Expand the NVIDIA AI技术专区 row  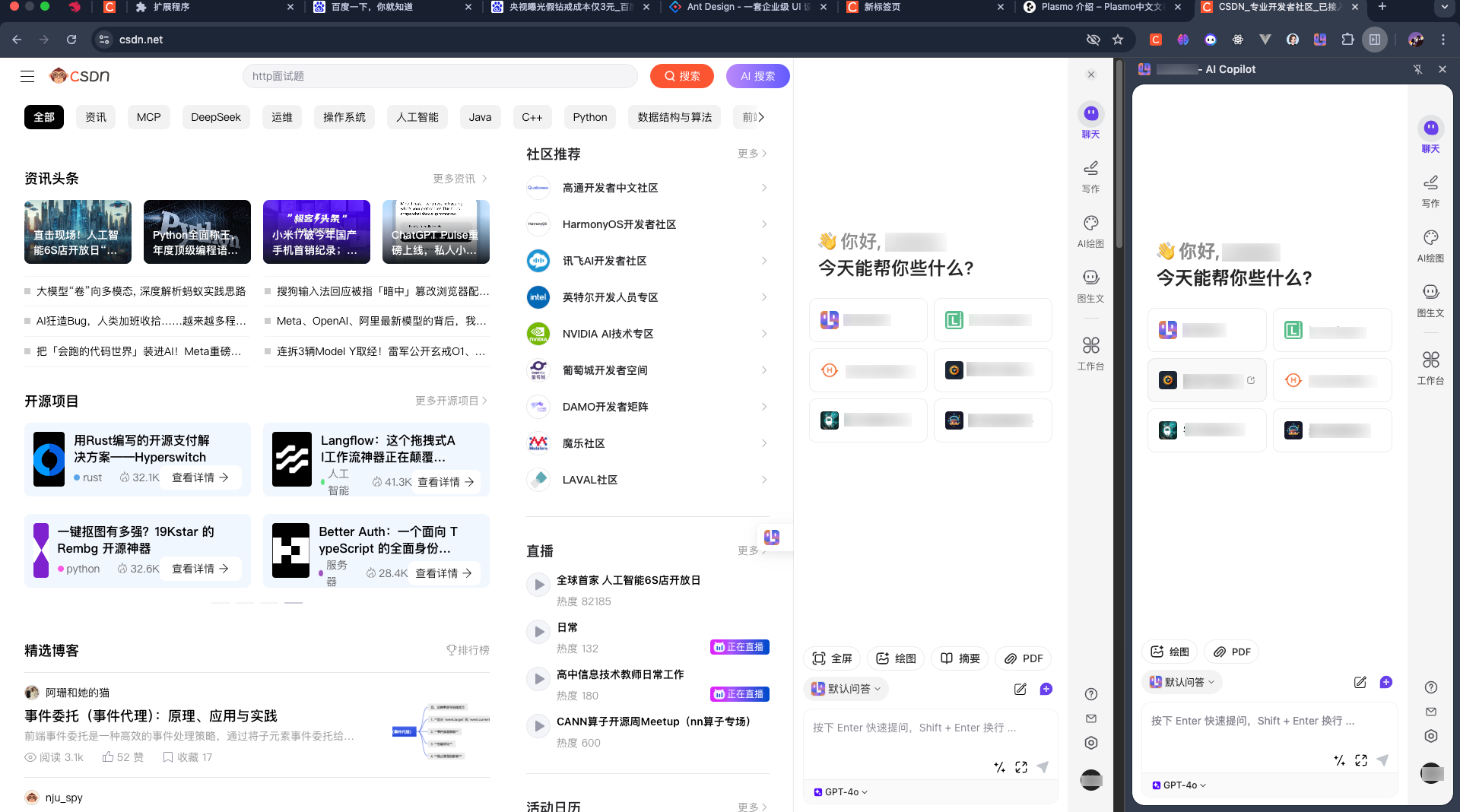[647, 334]
